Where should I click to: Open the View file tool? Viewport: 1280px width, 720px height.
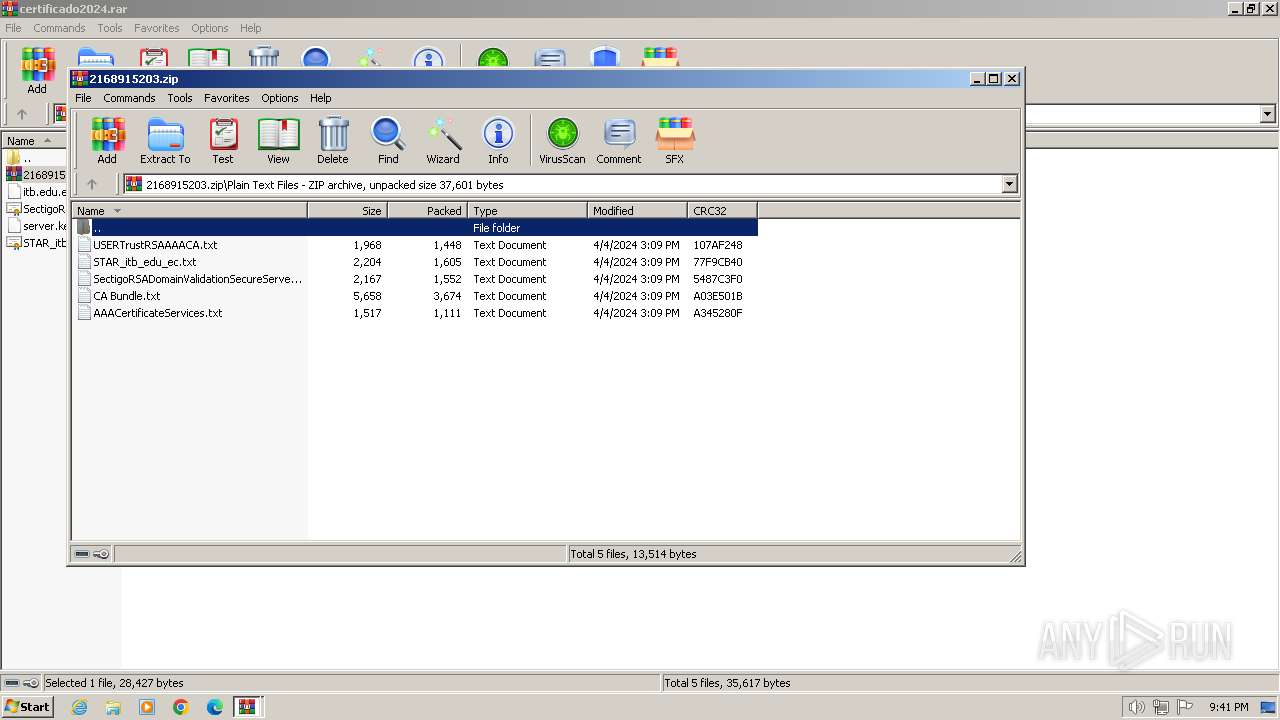pos(278,140)
